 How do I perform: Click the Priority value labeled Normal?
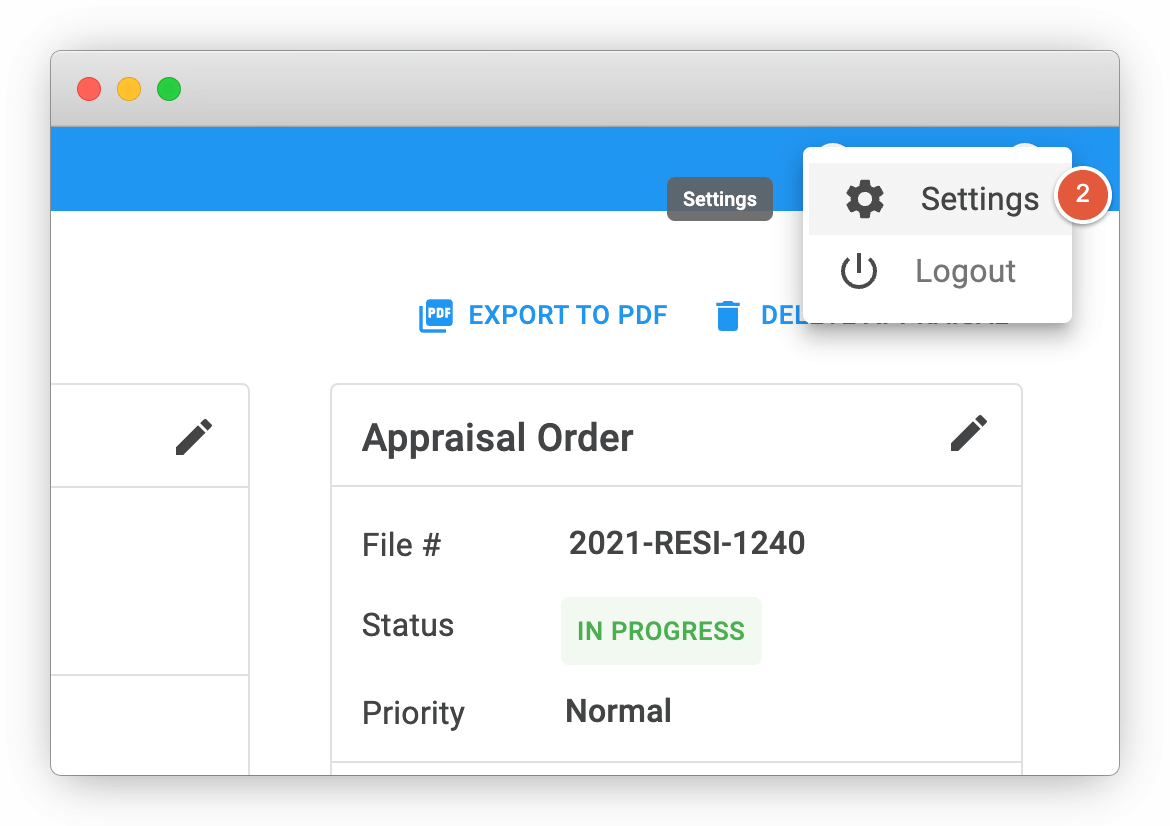618,711
